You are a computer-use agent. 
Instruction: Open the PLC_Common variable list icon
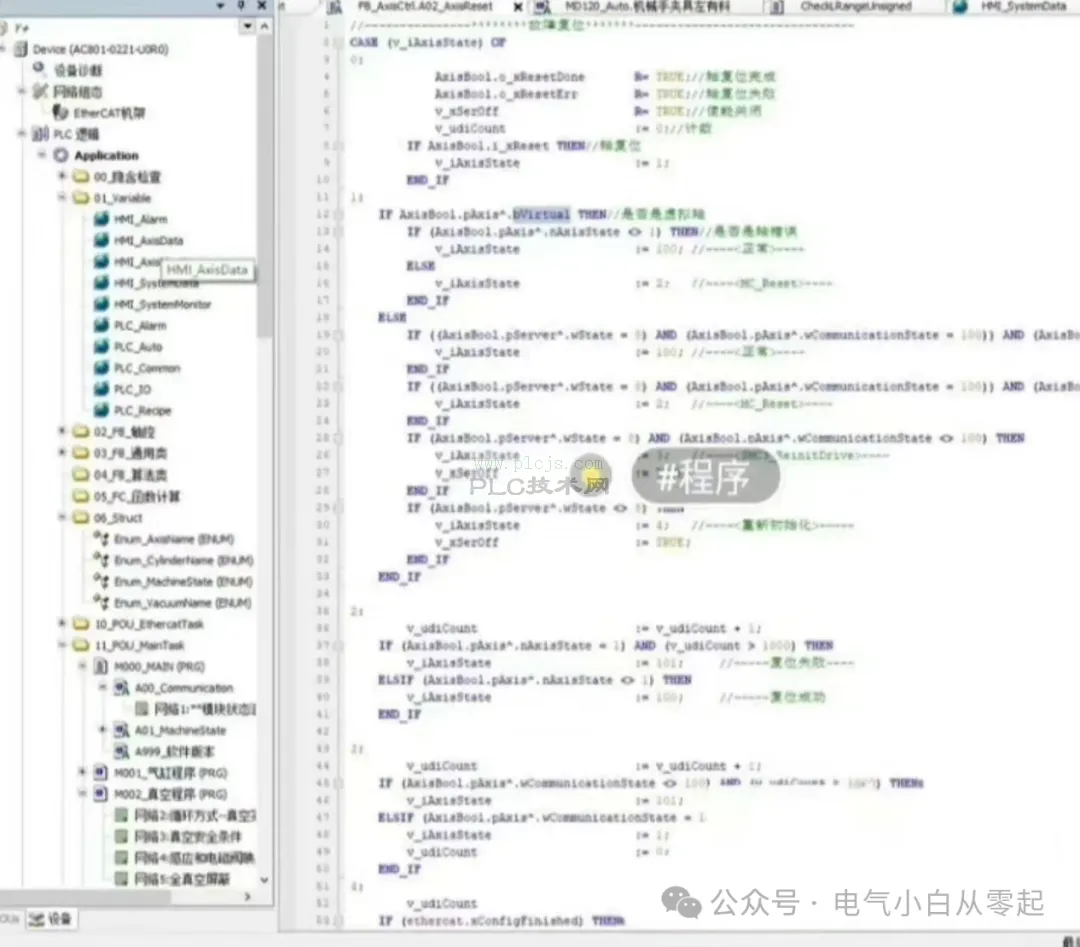coord(101,368)
